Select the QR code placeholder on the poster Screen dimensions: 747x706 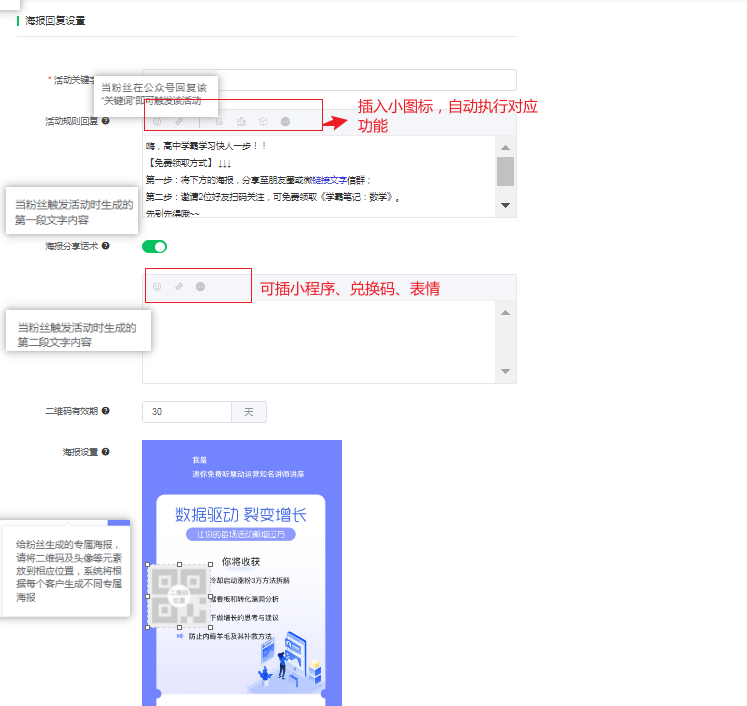click(x=179, y=595)
